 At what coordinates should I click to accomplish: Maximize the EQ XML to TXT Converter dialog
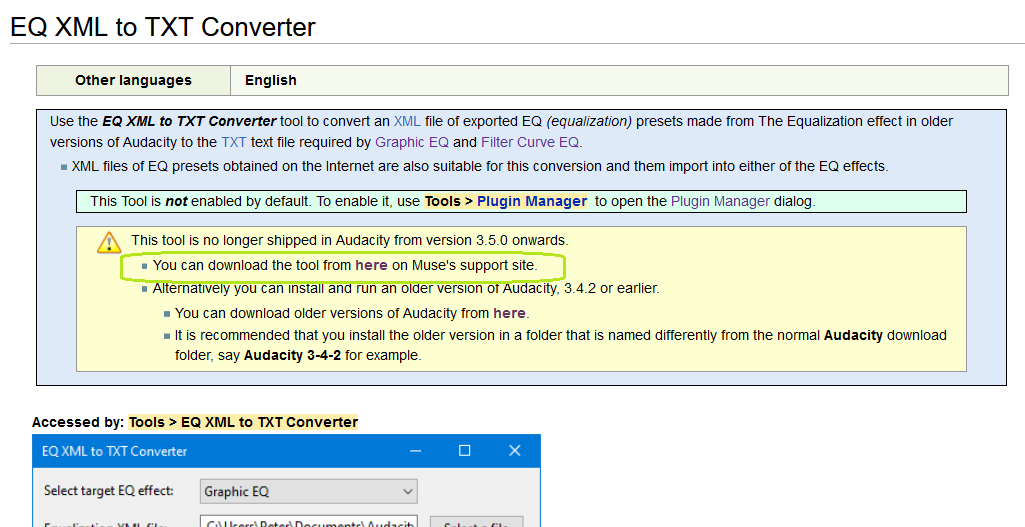465,451
